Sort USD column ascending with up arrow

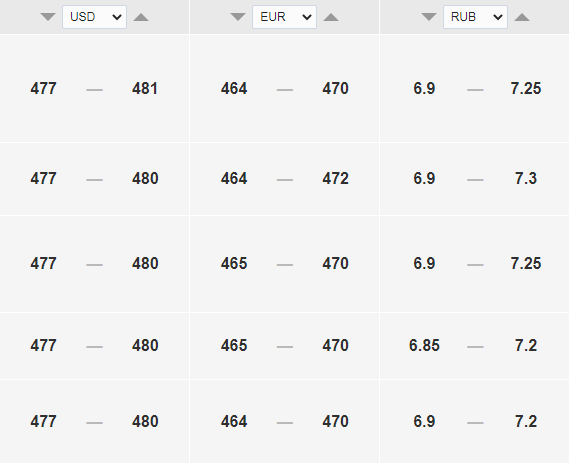click(x=141, y=17)
